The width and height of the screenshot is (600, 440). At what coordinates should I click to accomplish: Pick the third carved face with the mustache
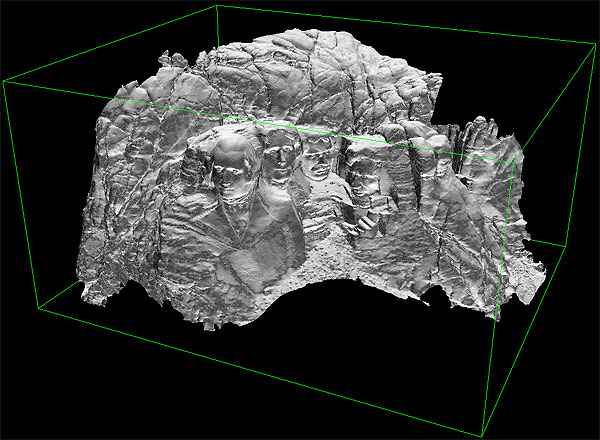pos(319,158)
